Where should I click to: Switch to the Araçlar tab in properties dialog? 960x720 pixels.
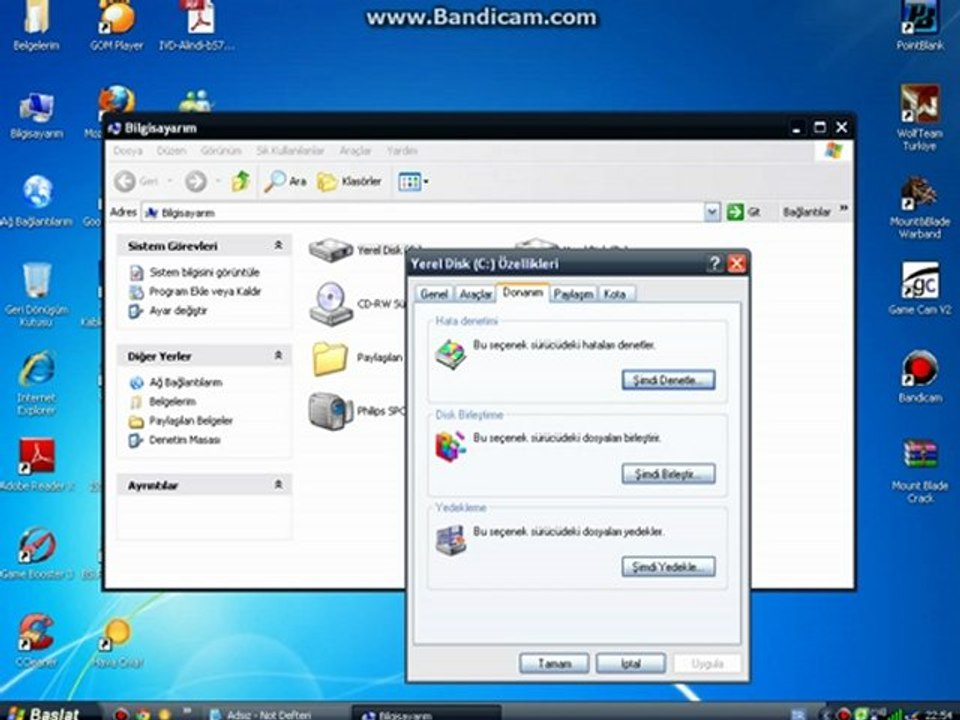pyautogui.click(x=476, y=294)
